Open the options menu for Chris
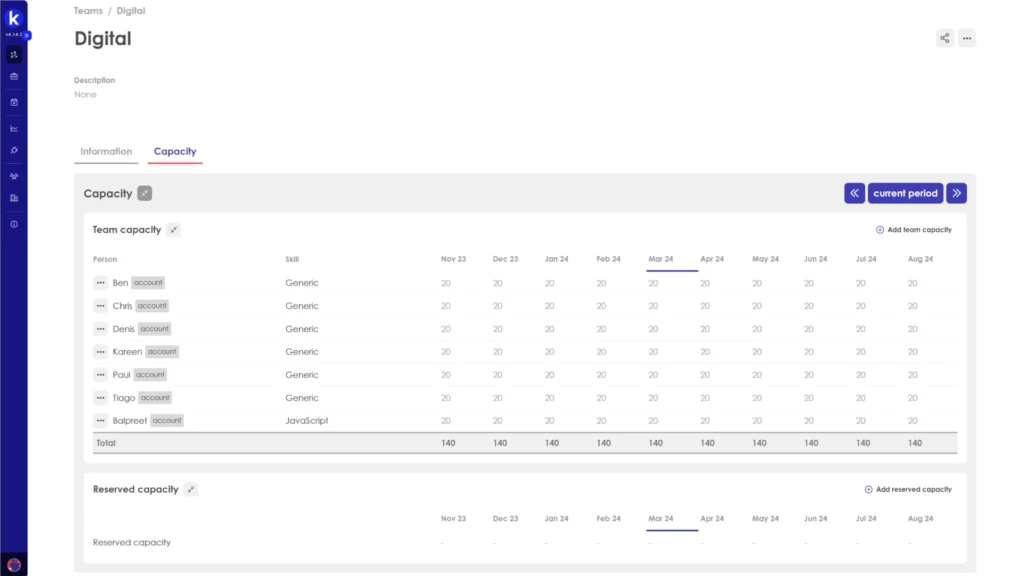 pos(100,306)
